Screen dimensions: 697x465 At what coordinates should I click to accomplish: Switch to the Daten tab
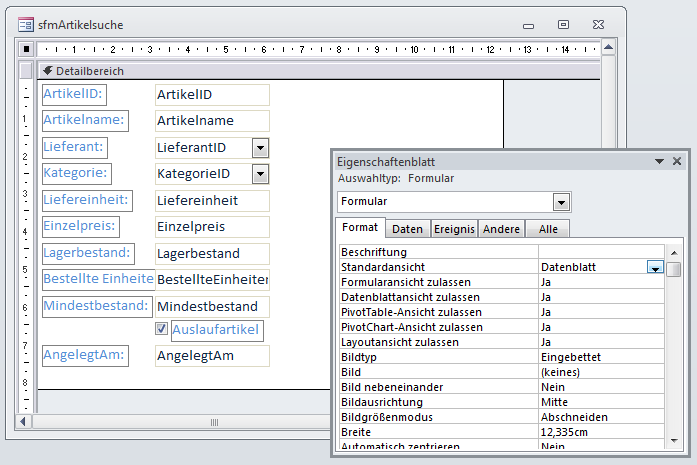tap(407, 229)
